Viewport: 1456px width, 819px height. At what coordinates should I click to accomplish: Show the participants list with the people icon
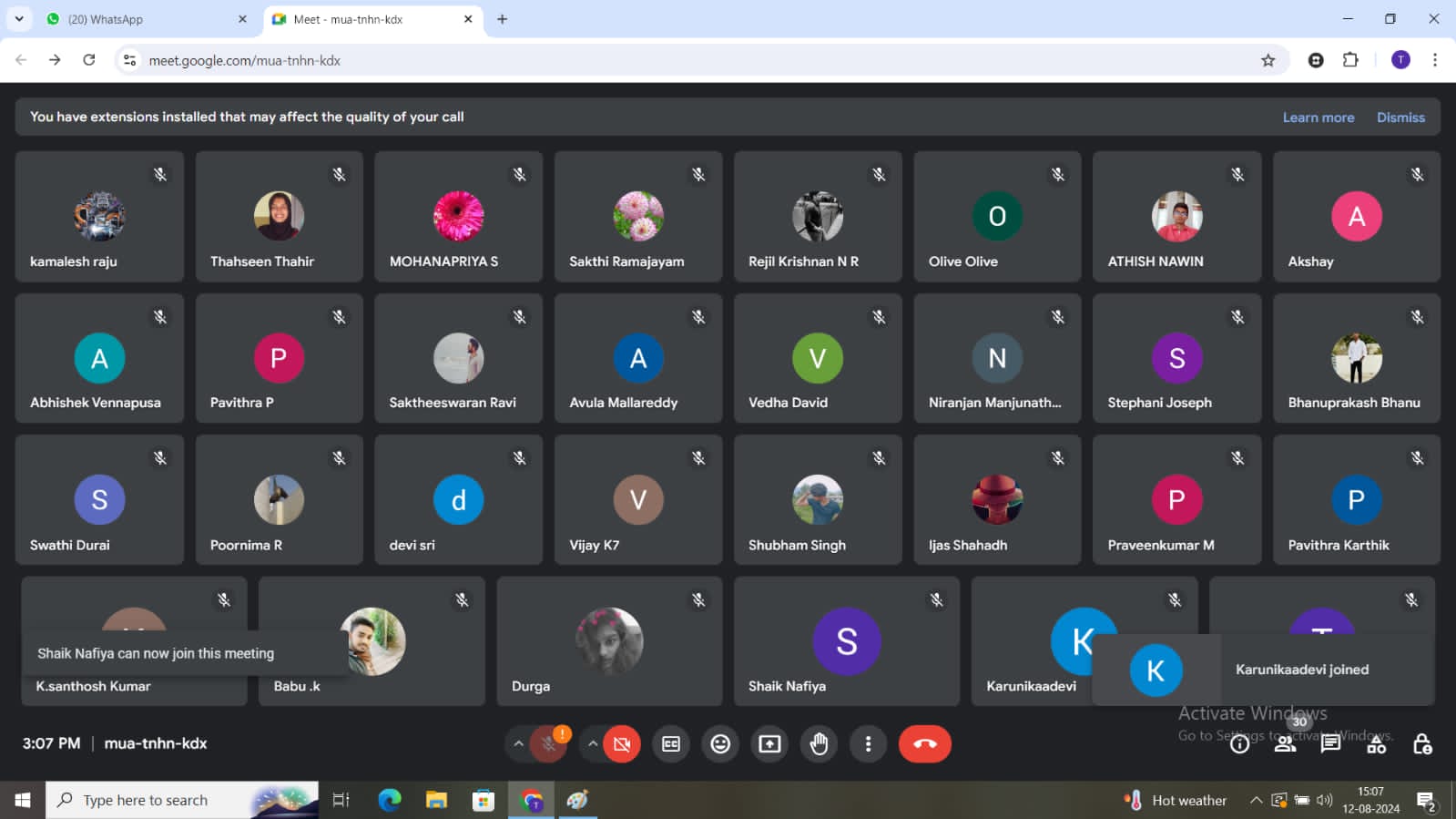coord(1285,744)
